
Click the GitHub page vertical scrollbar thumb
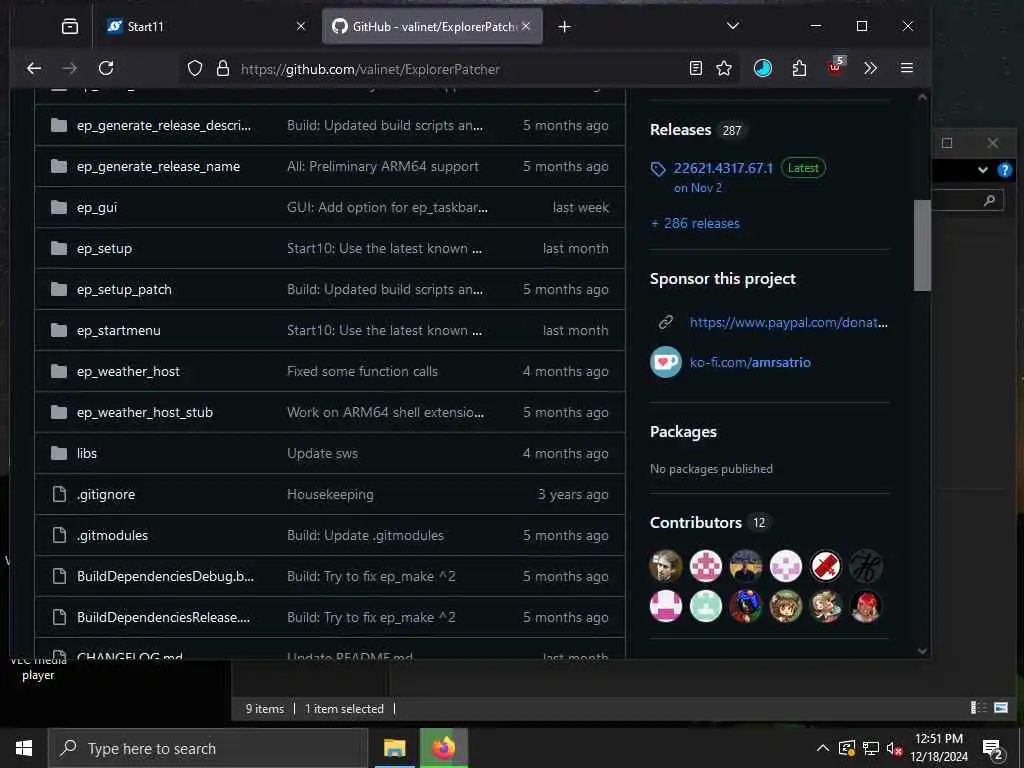[921, 245]
